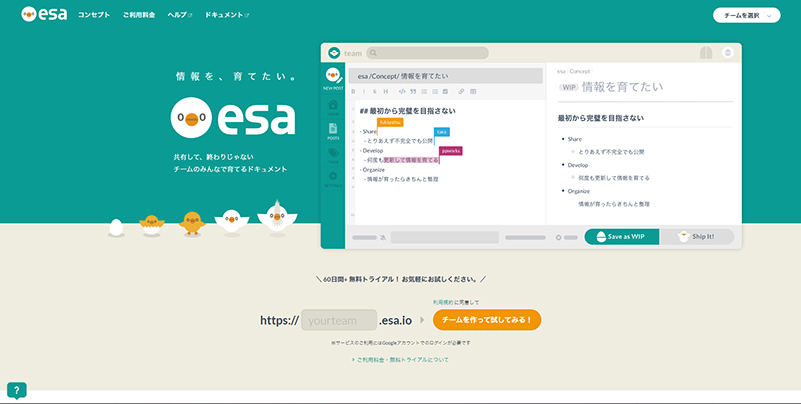The image size is (801, 404).
Task: Insert a code block with the code icon
Action: click(402, 91)
